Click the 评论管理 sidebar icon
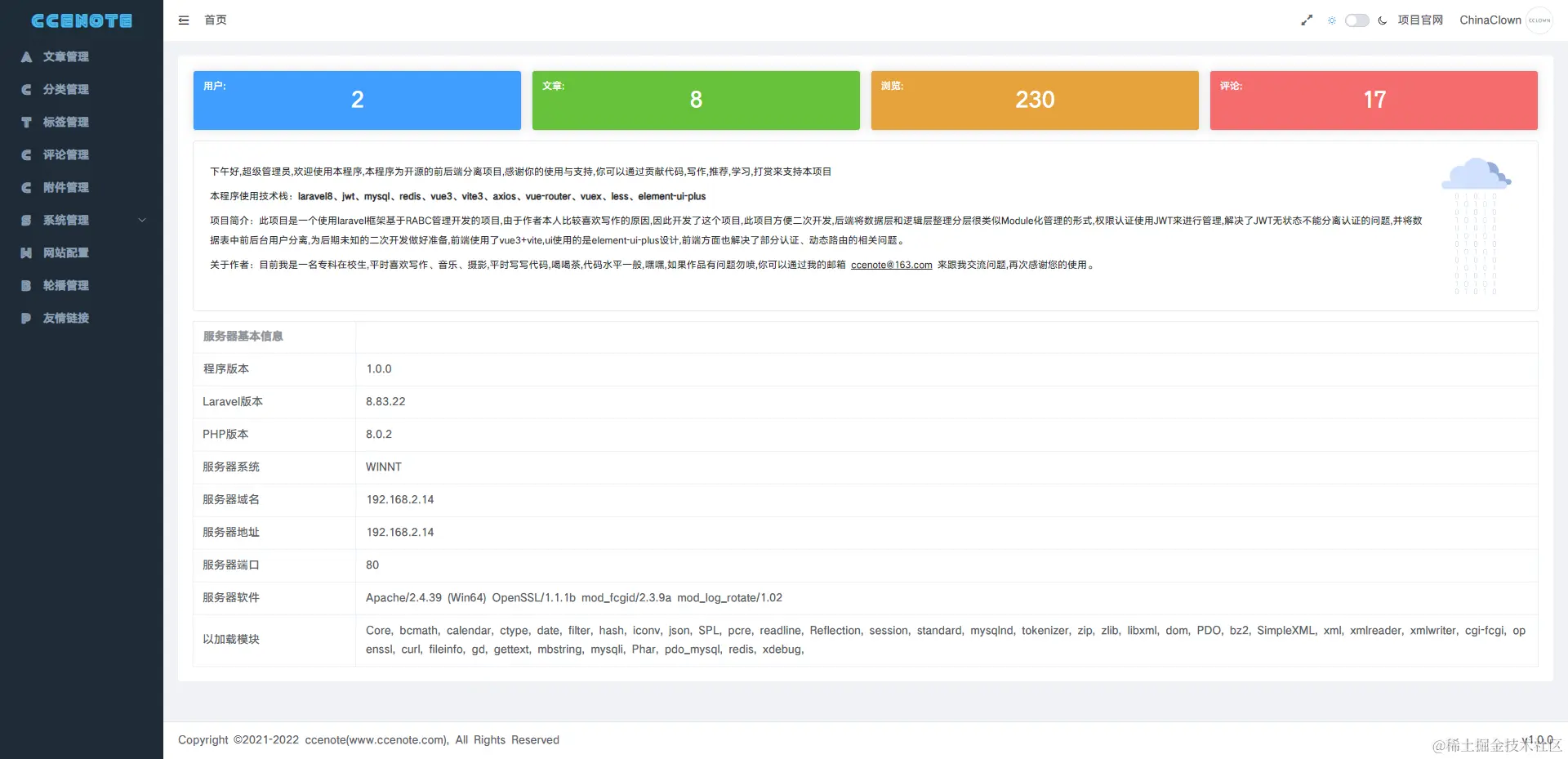The image size is (1568, 759). [26, 154]
